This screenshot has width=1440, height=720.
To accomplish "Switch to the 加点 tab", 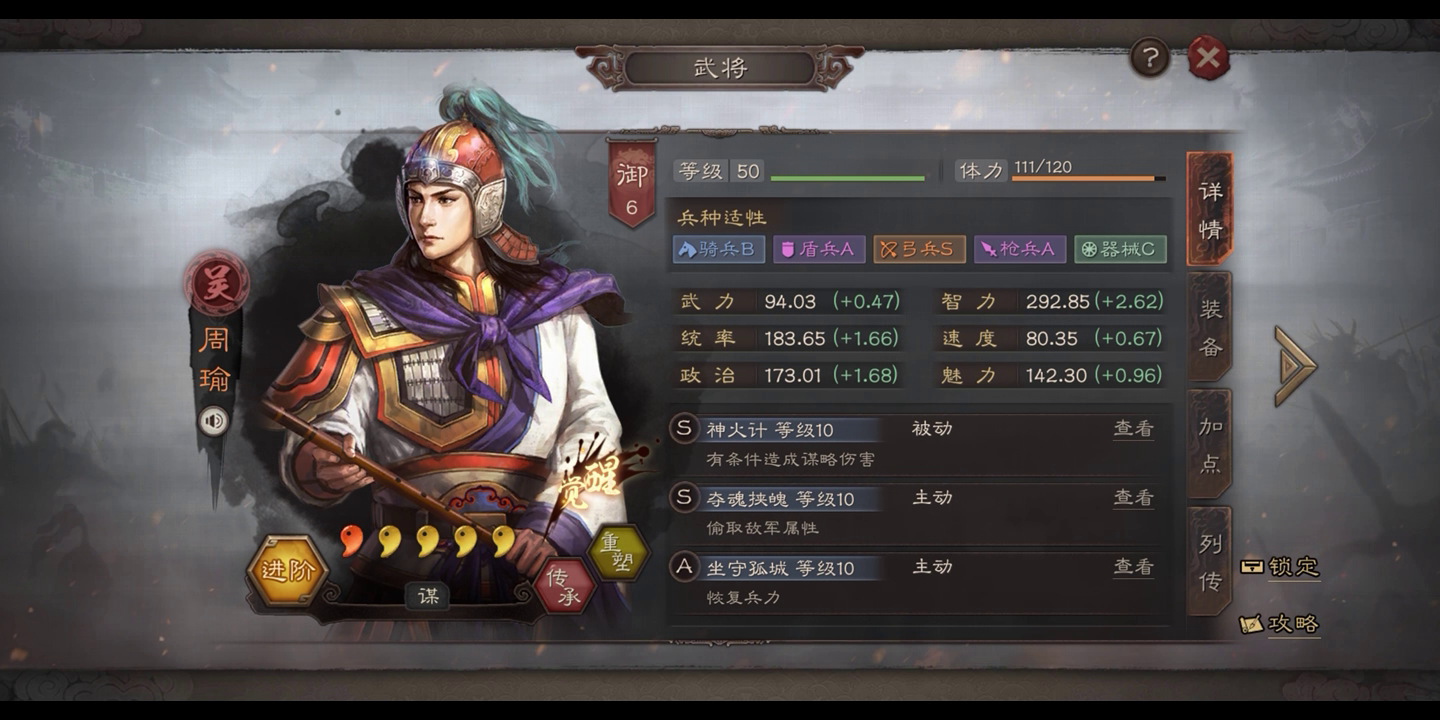I will pos(1210,444).
